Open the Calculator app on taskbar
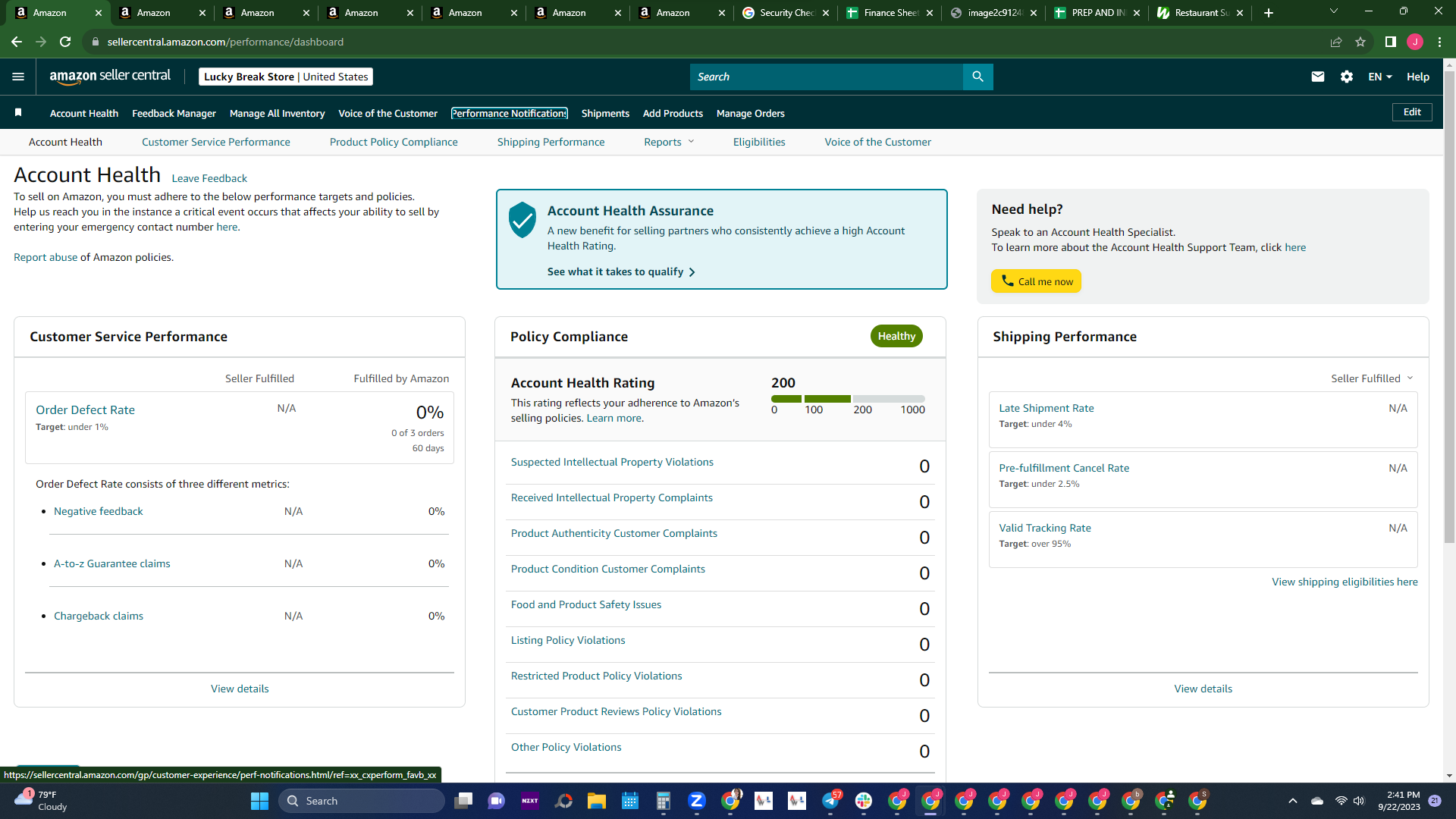 pyautogui.click(x=664, y=801)
